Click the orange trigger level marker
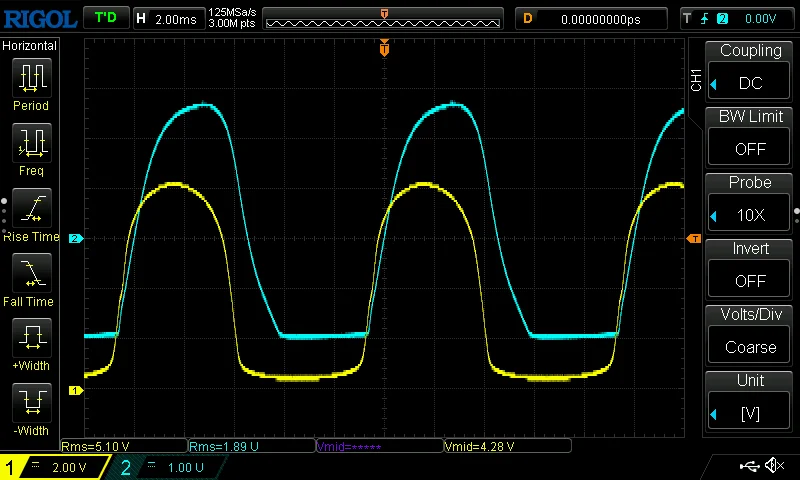Image resolution: width=800 pixels, height=480 pixels. (x=692, y=238)
